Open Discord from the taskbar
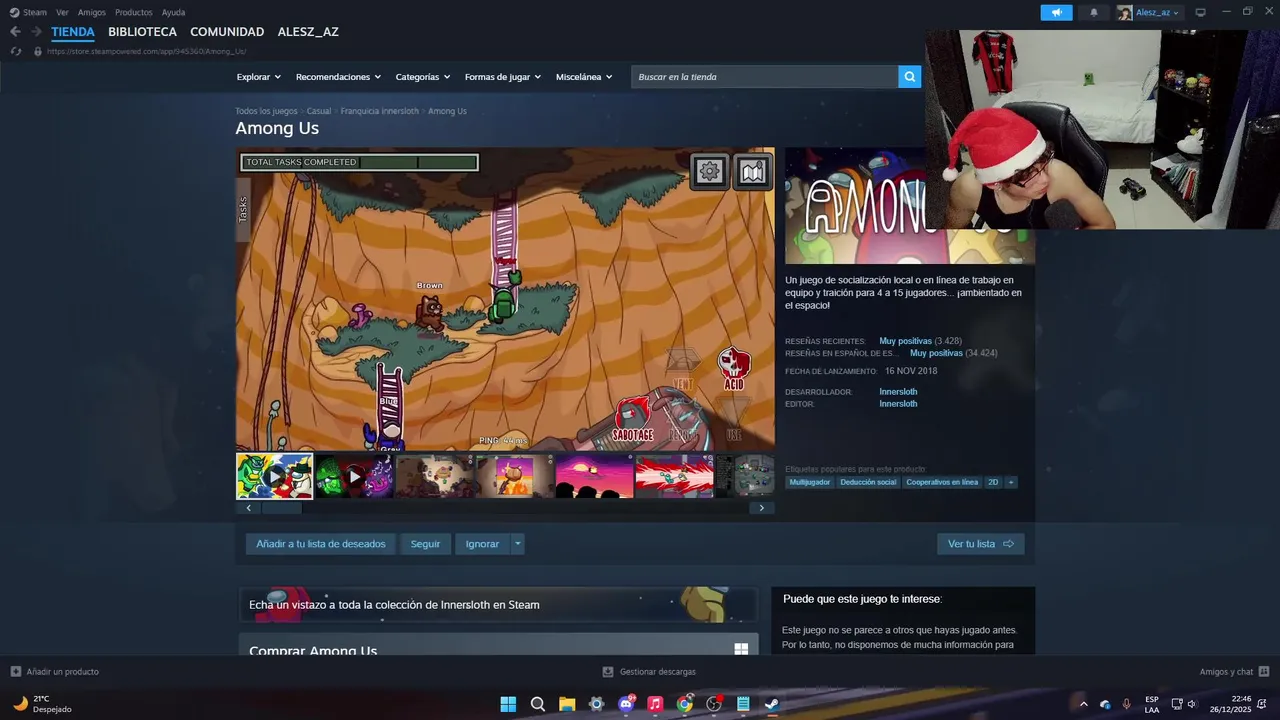The height and width of the screenshot is (720, 1280). tap(626, 704)
